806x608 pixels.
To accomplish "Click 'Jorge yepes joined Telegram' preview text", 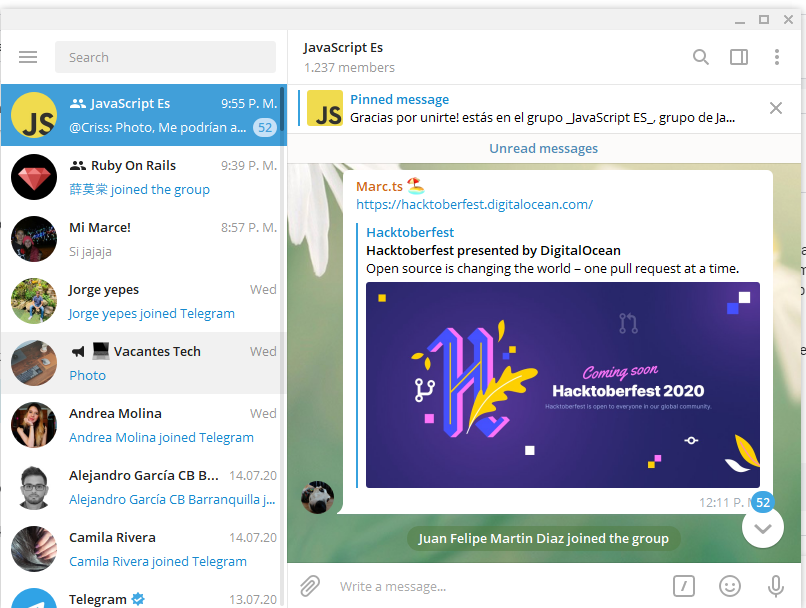I will click(151, 314).
